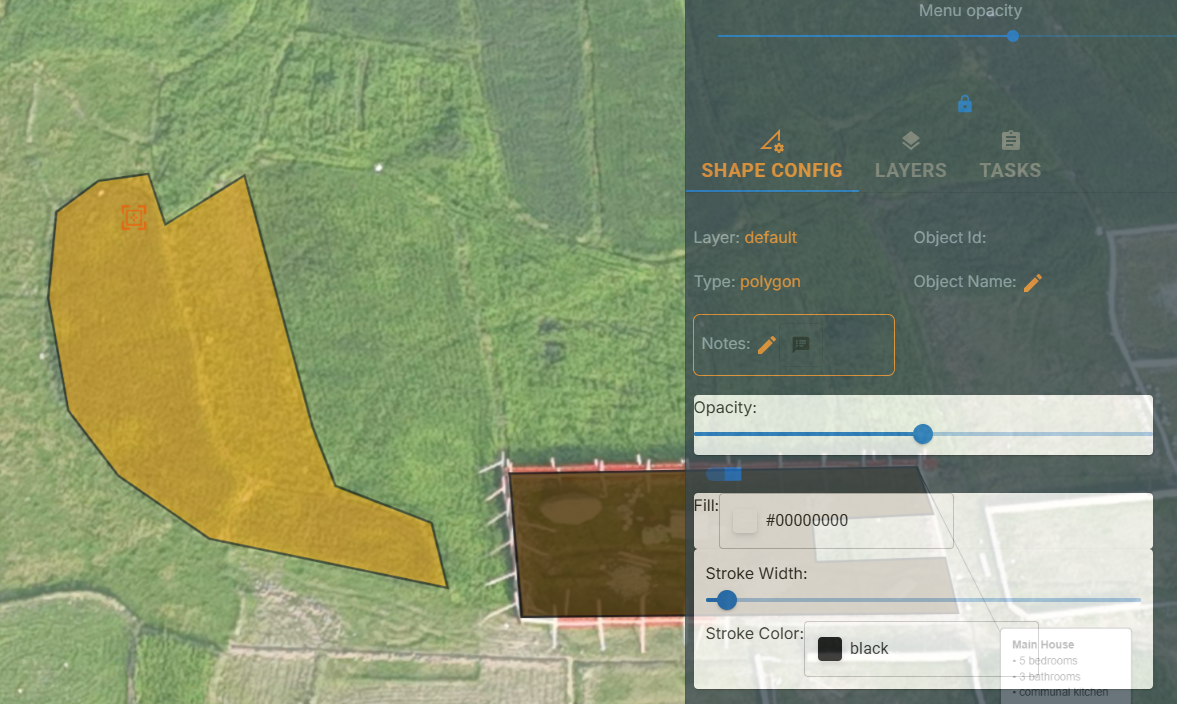Viewport: 1177px width, 704px height.
Task: Click the Stroke Width slider handle
Action: 727,600
